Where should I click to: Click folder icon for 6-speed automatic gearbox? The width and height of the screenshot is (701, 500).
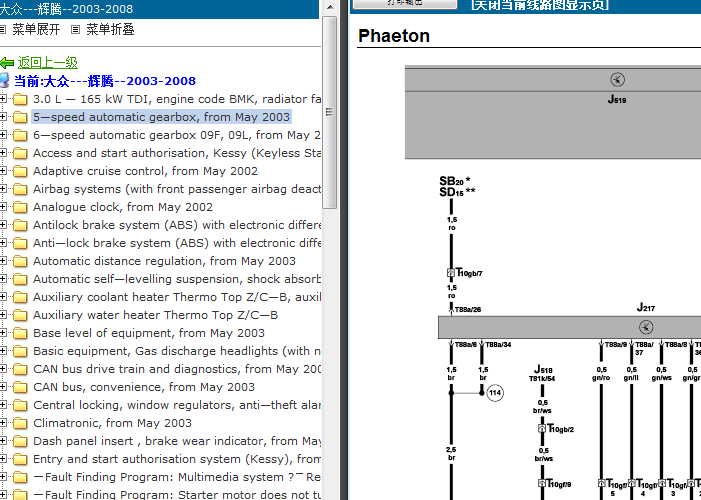(20, 135)
